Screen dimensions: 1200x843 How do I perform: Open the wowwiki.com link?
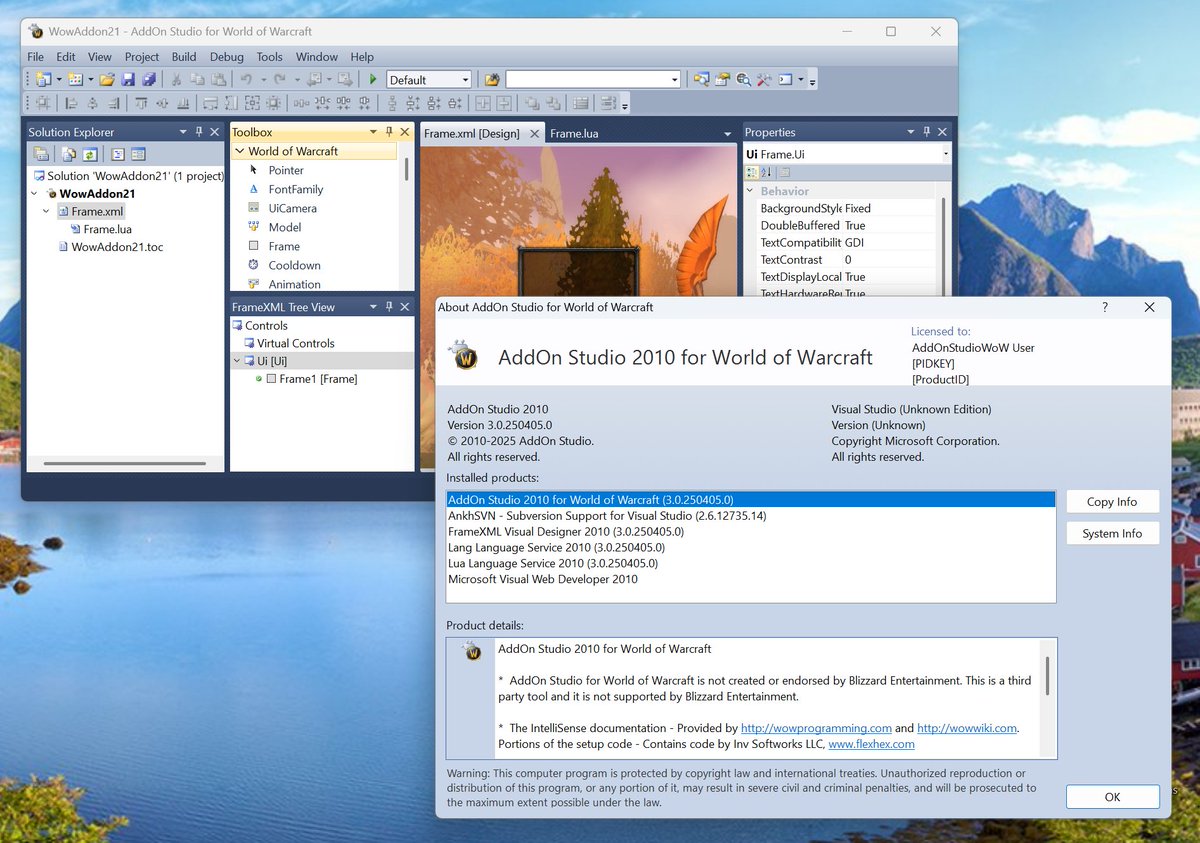tap(967, 728)
